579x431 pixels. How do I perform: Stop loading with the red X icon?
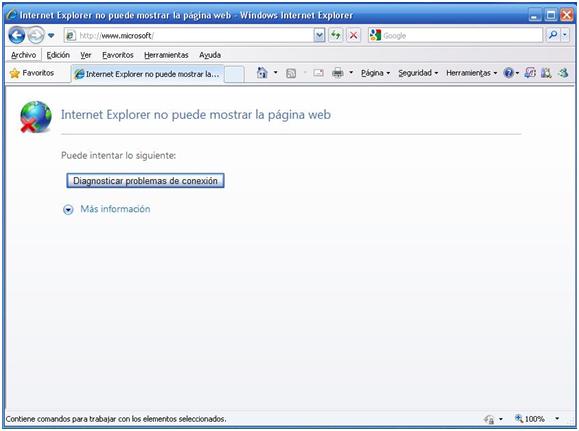click(353, 35)
